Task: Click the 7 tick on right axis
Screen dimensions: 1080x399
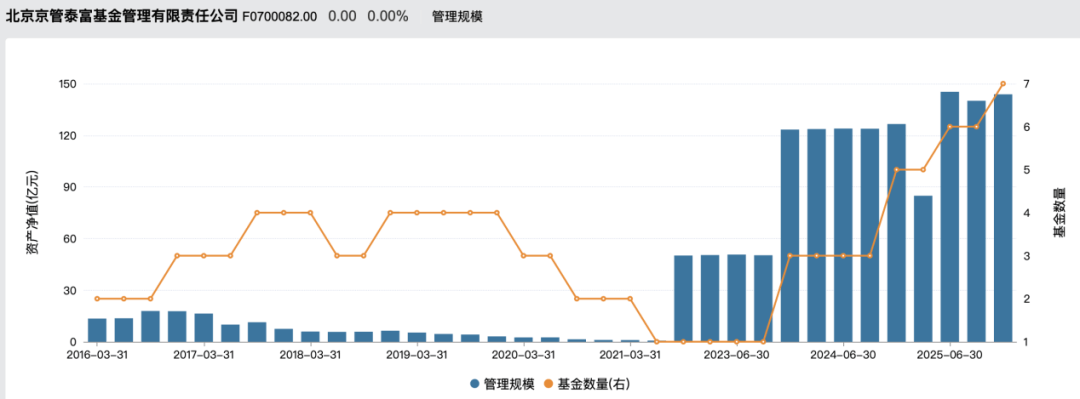Action: (x=1026, y=84)
